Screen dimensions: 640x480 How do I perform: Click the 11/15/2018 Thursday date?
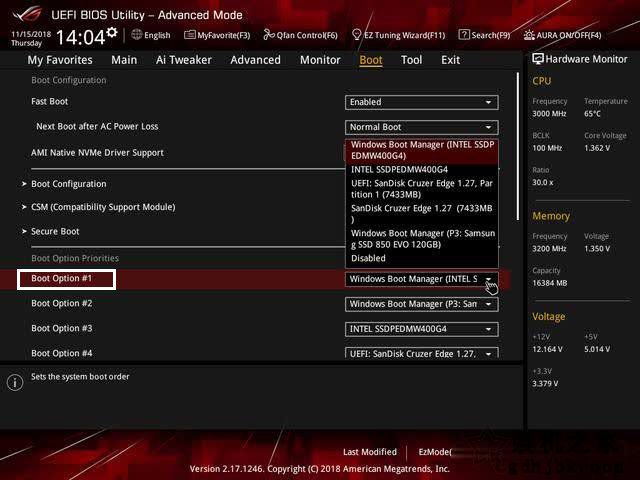click(x=31, y=38)
